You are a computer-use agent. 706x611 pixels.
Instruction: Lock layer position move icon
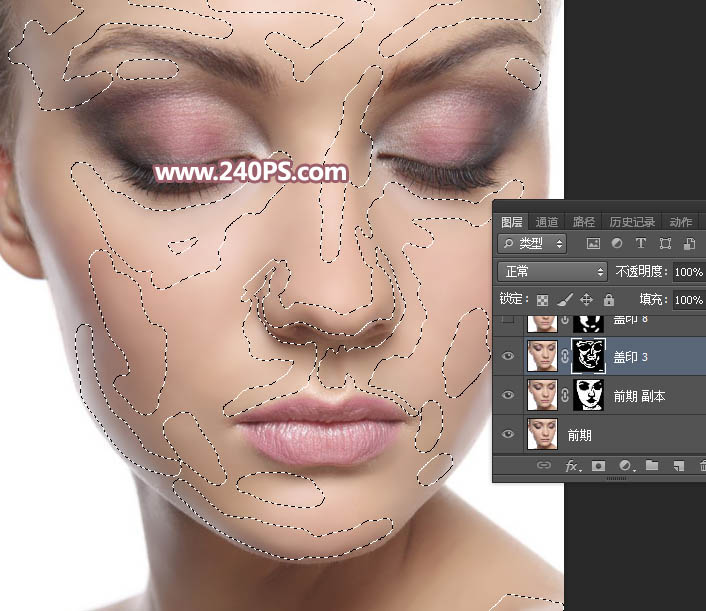pos(586,299)
